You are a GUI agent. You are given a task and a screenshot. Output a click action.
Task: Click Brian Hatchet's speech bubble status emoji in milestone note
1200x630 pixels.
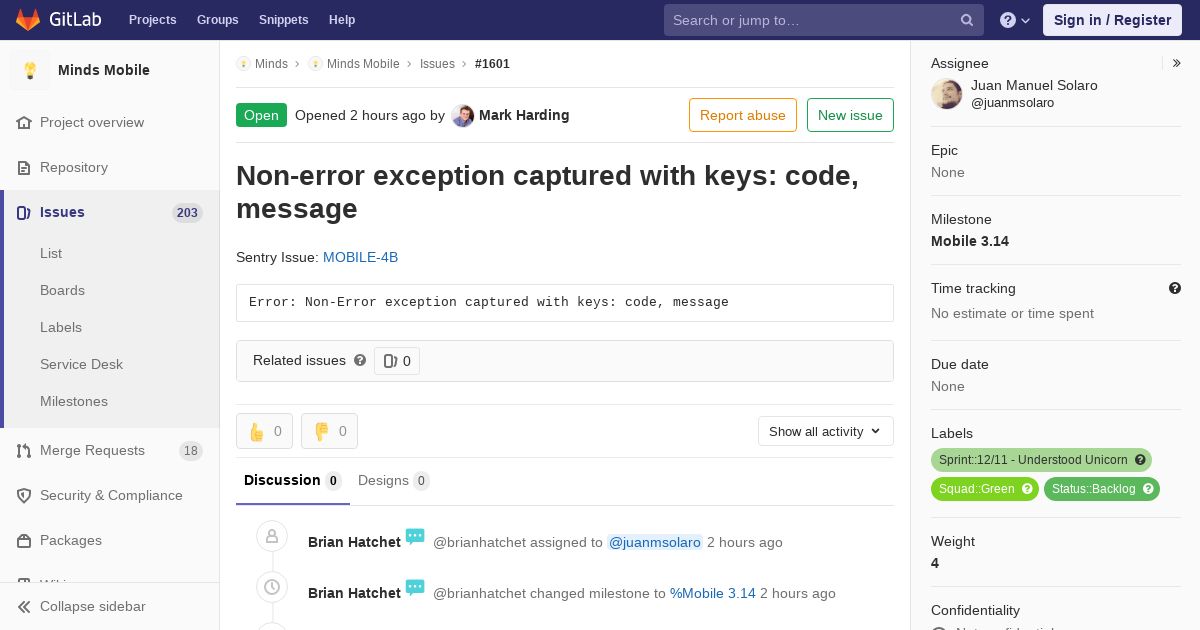point(415,589)
